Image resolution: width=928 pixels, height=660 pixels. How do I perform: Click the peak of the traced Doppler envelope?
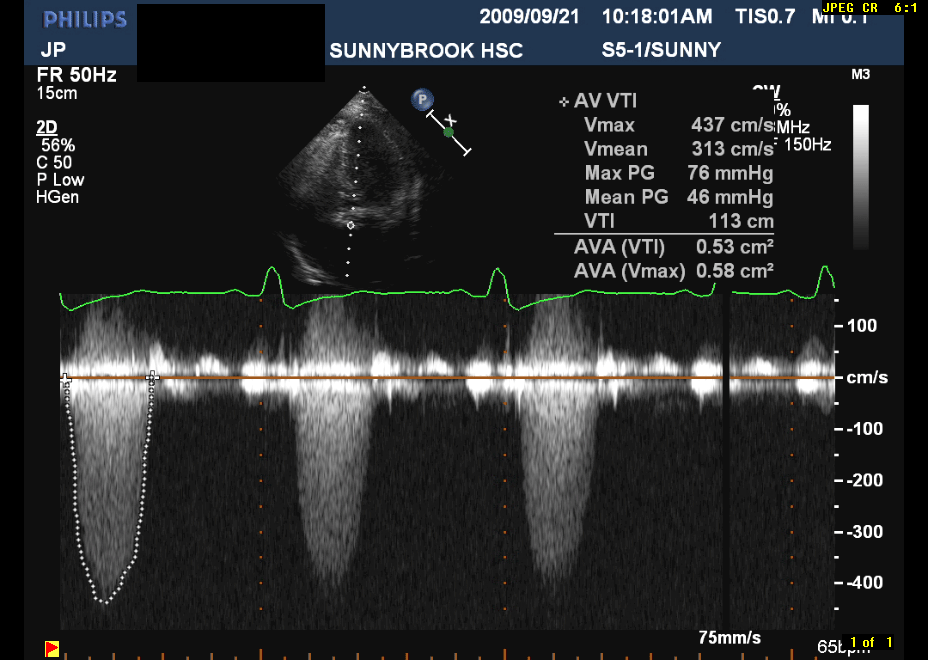click(105, 601)
